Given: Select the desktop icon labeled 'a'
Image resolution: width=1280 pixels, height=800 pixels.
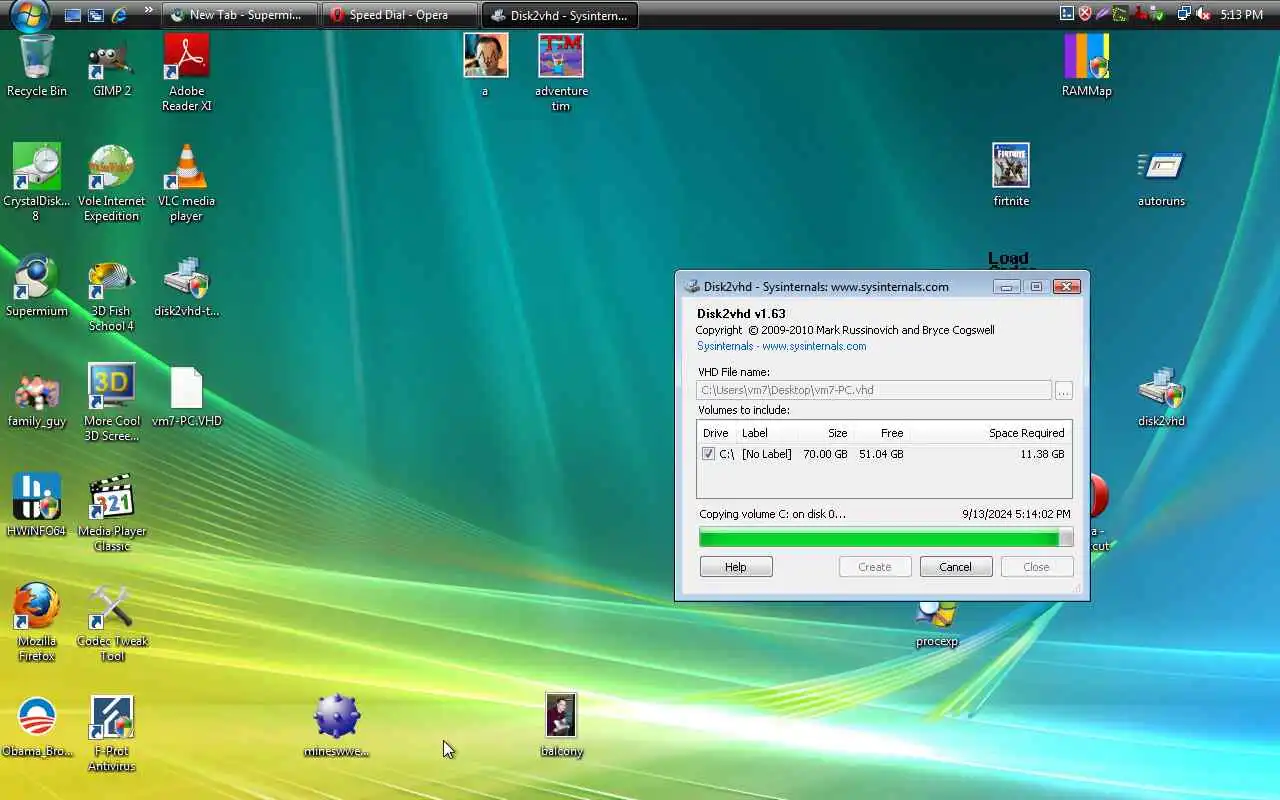Looking at the screenshot, I should pos(485,65).
